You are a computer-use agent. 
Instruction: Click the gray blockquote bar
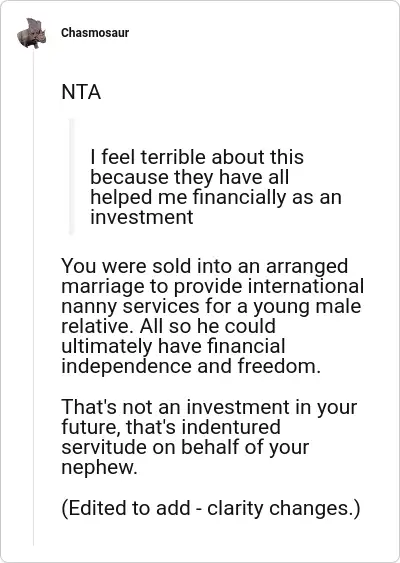(71, 176)
